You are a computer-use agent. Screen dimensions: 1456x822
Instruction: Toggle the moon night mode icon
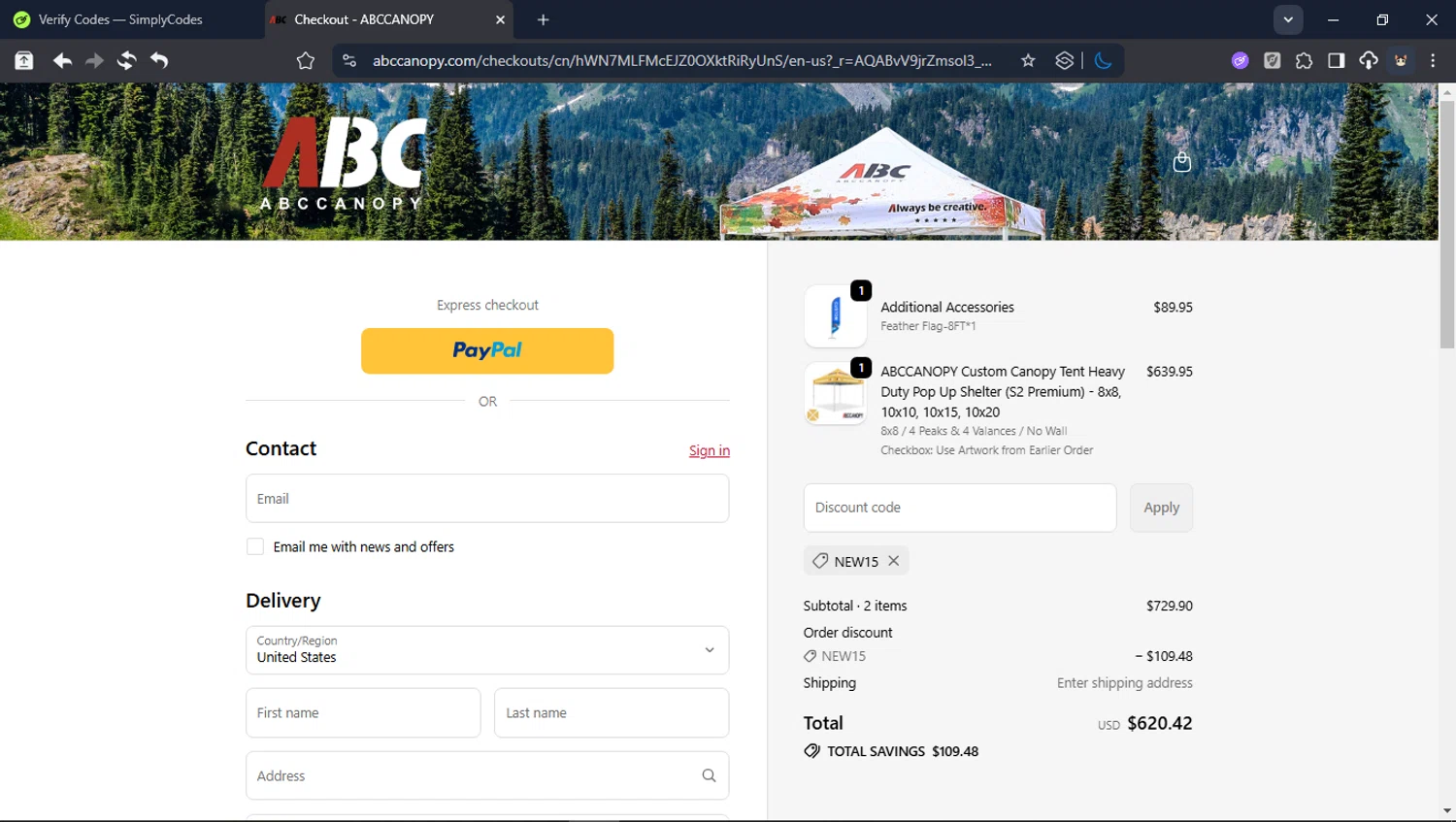[1103, 60]
